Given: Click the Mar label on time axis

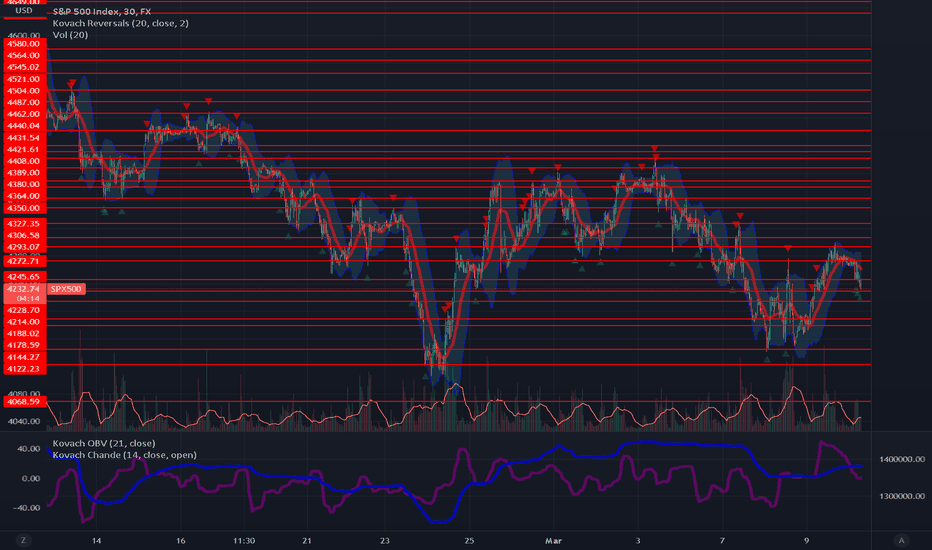Looking at the screenshot, I should point(553,540).
